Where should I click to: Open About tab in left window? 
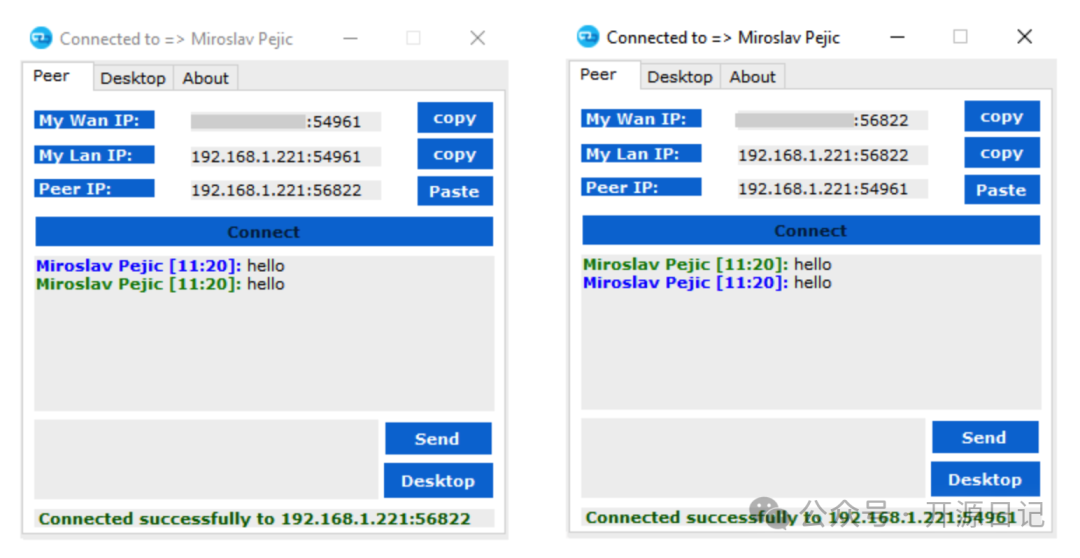coord(205,78)
